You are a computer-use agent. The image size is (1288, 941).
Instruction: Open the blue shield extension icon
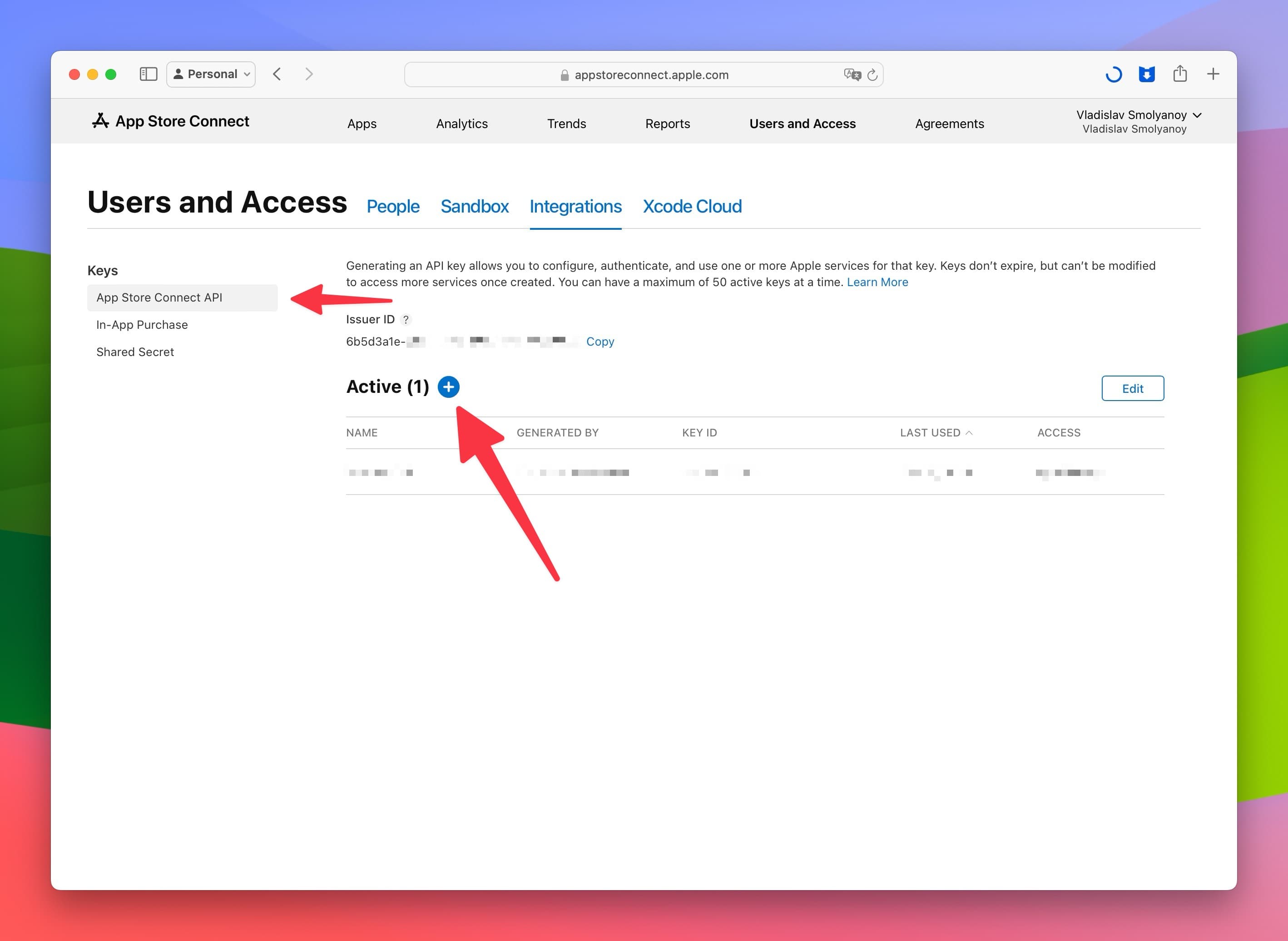point(1147,74)
